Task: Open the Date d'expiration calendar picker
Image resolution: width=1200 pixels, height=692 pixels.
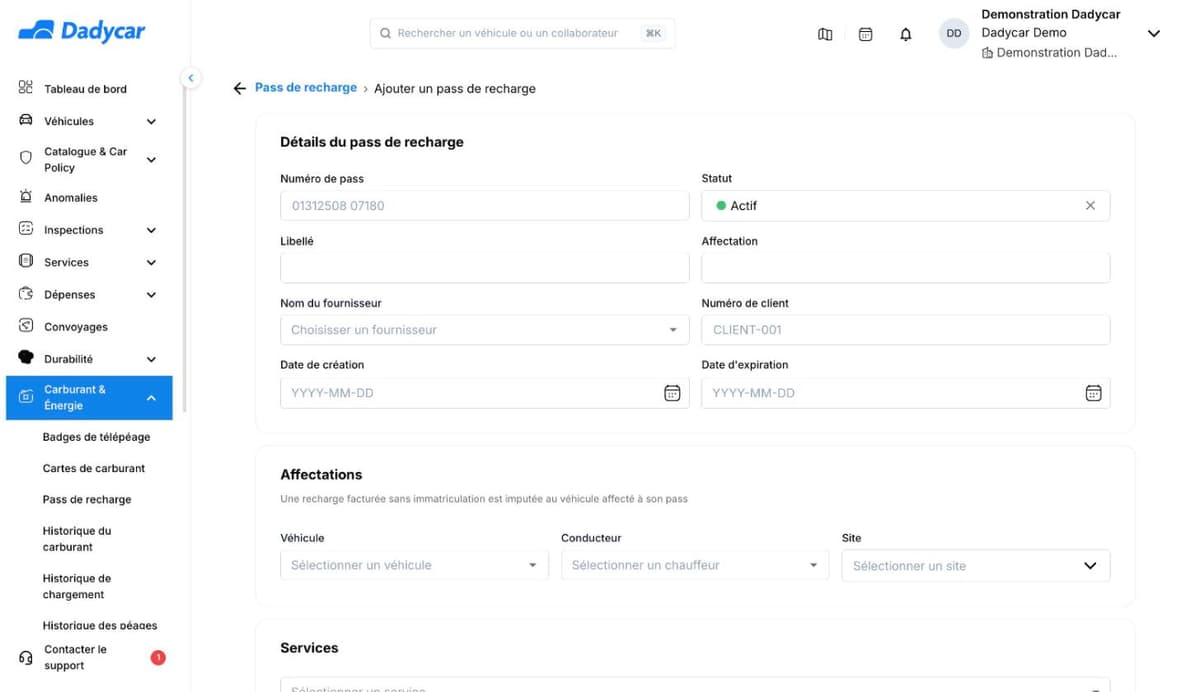Action: (1093, 393)
